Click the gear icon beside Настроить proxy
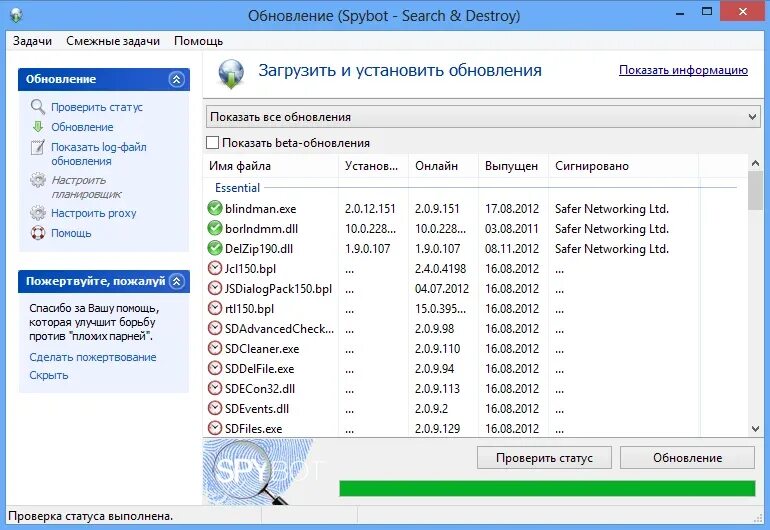770x530 pixels. (38, 213)
